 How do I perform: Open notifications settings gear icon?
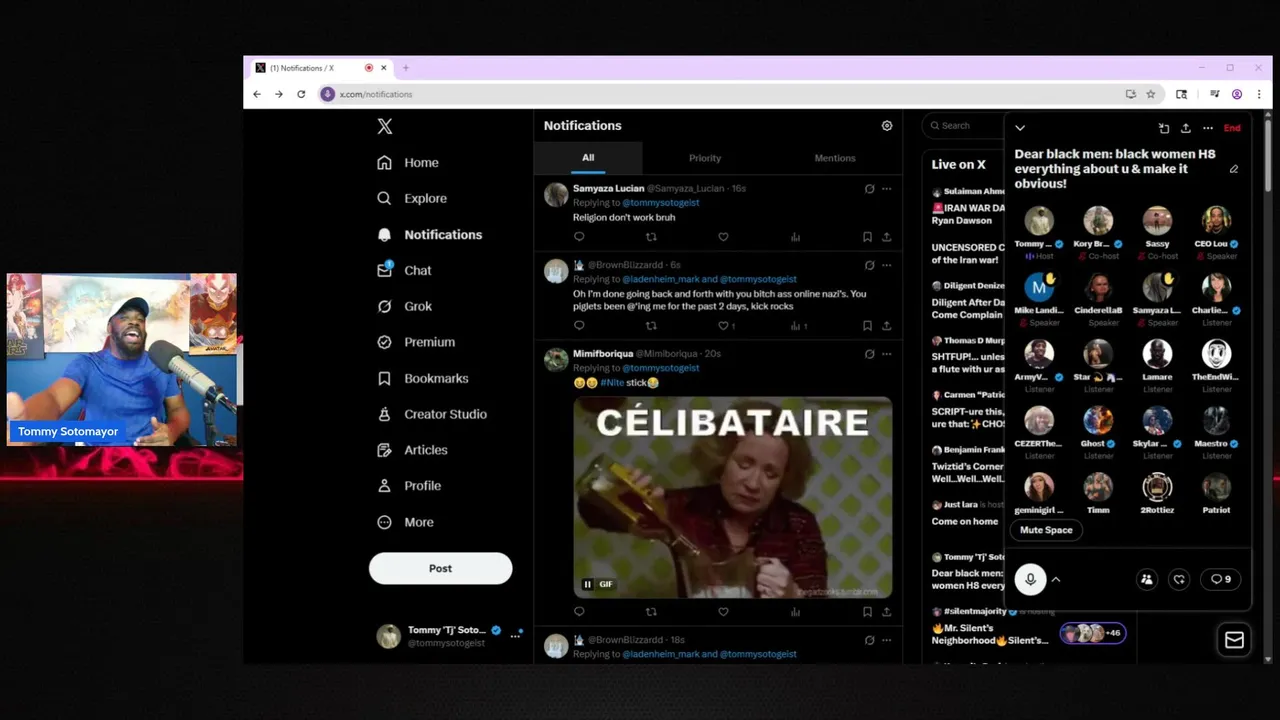pyautogui.click(x=886, y=126)
